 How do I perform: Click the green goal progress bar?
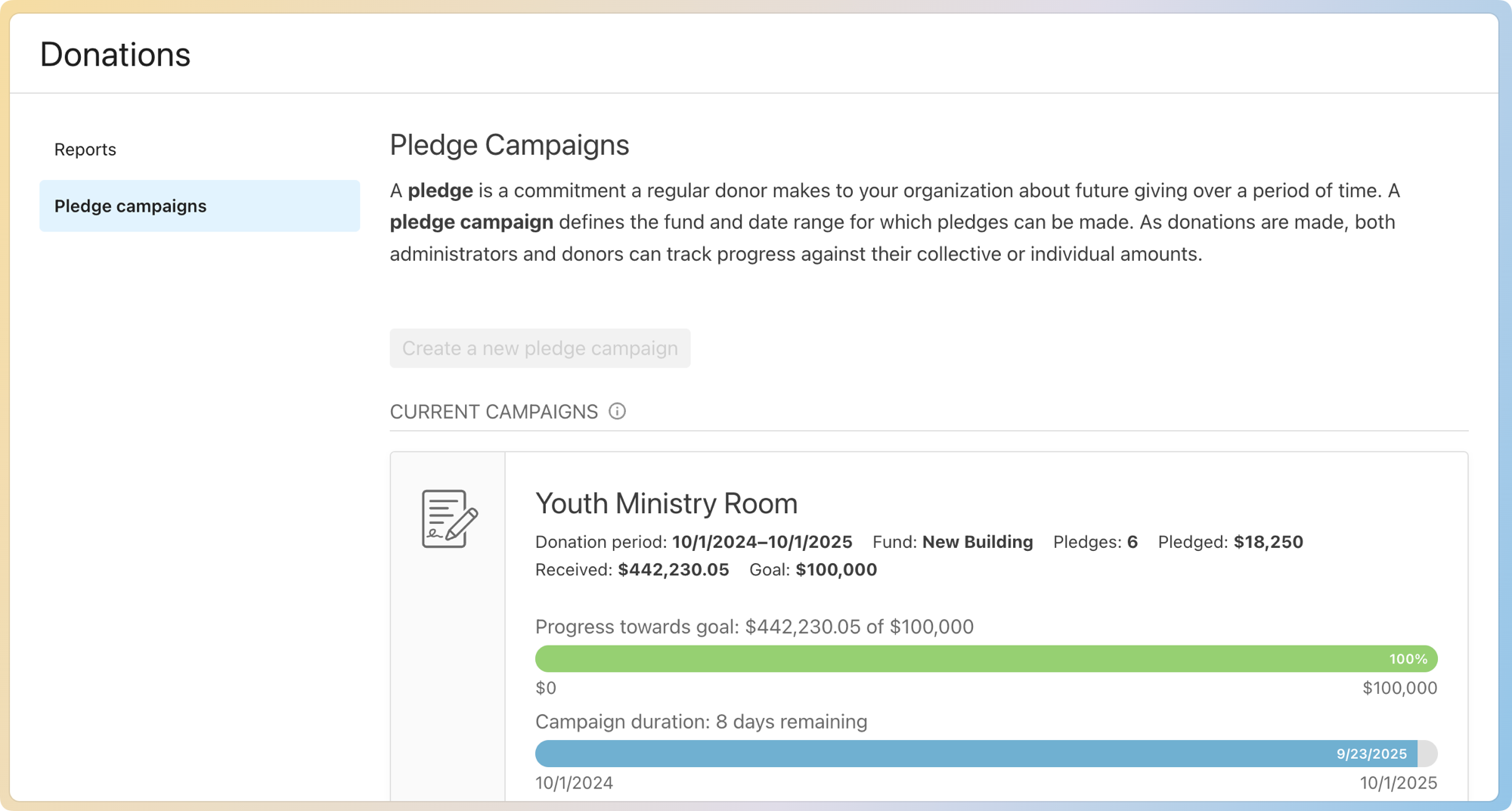coord(907,659)
